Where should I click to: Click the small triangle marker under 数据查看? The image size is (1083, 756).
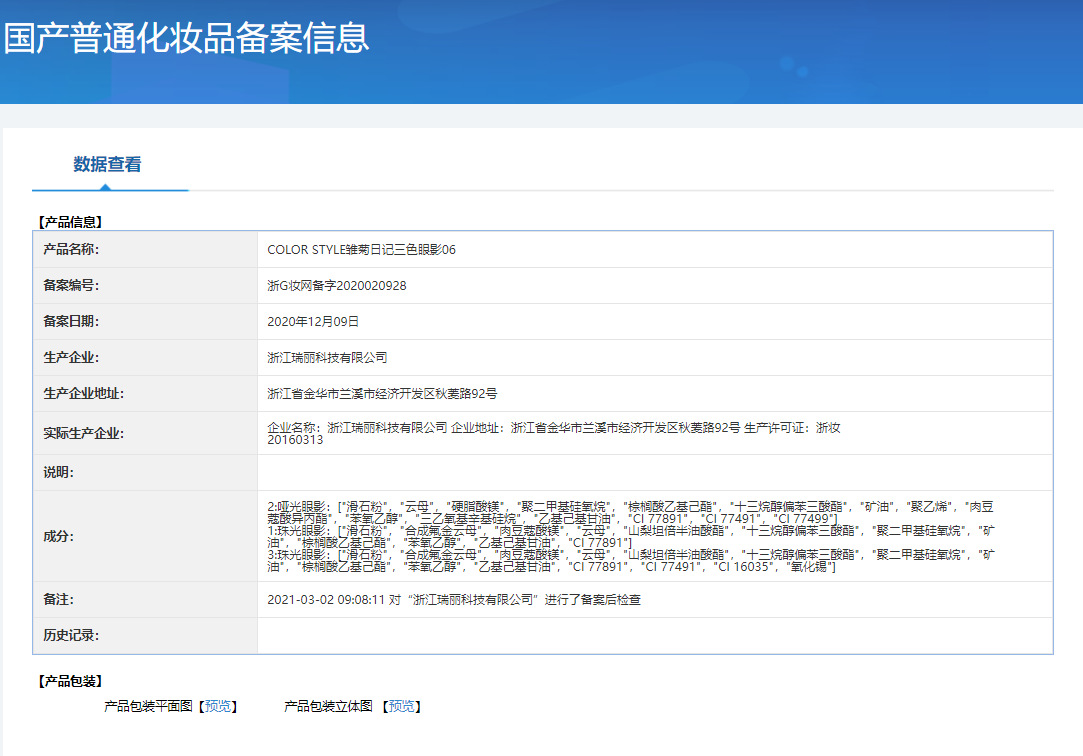click(105, 186)
